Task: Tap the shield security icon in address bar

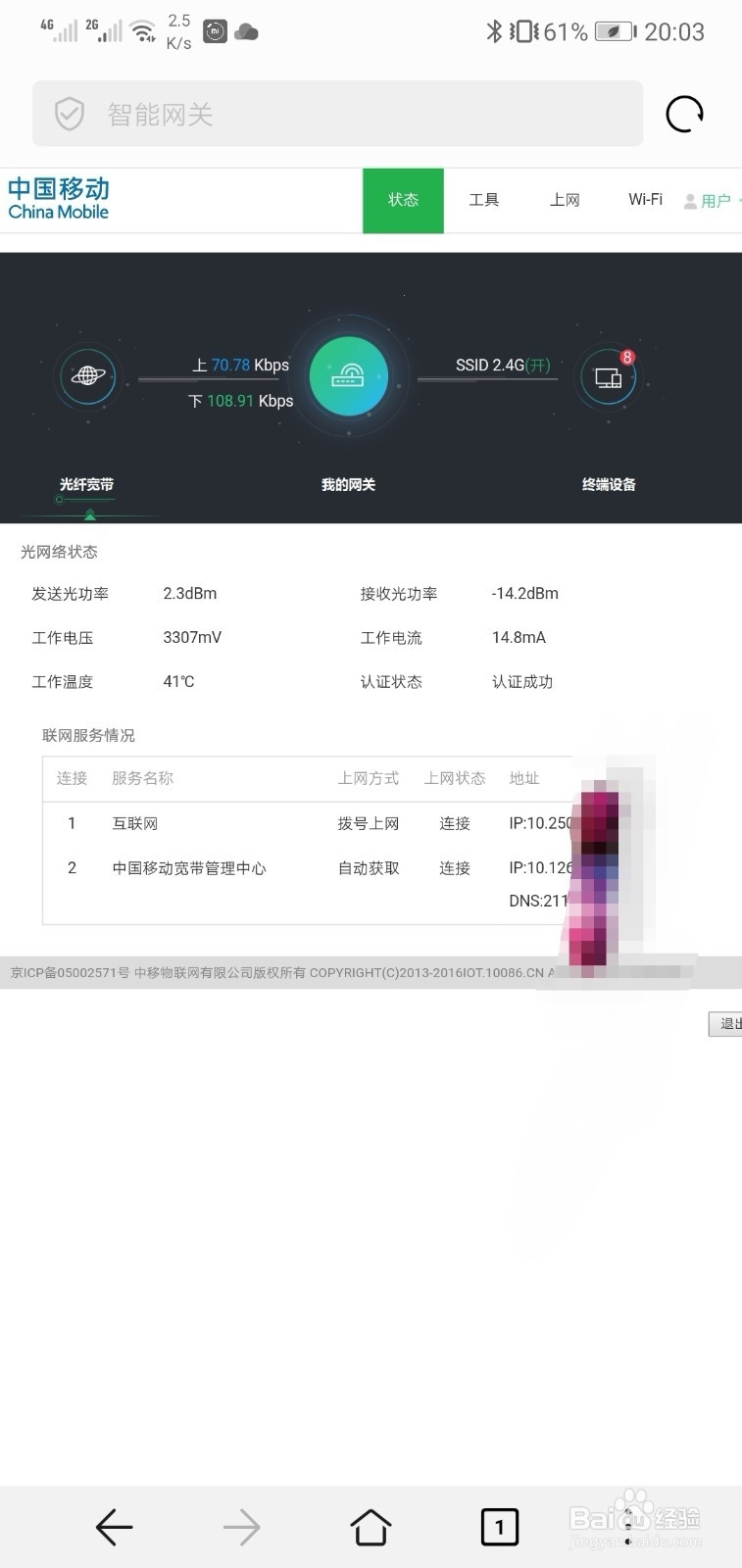Action: tap(69, 115)
